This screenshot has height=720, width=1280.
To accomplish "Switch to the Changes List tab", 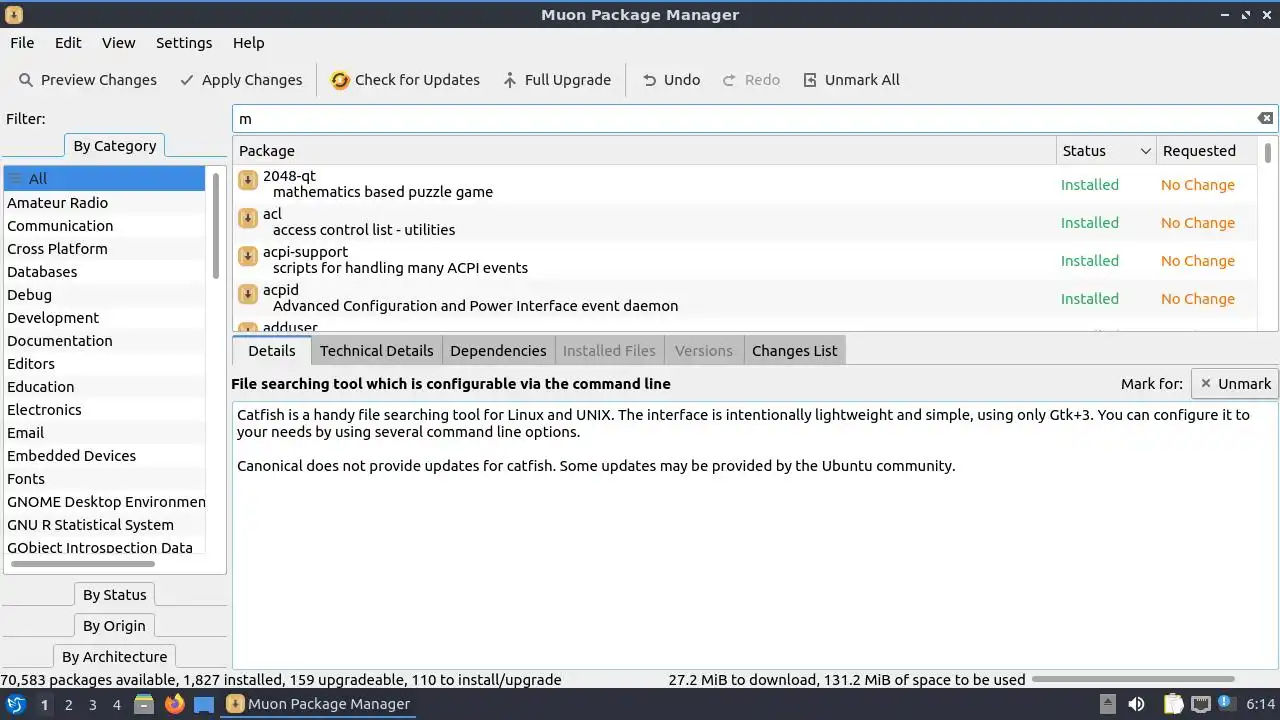I will tap(794, 351).
